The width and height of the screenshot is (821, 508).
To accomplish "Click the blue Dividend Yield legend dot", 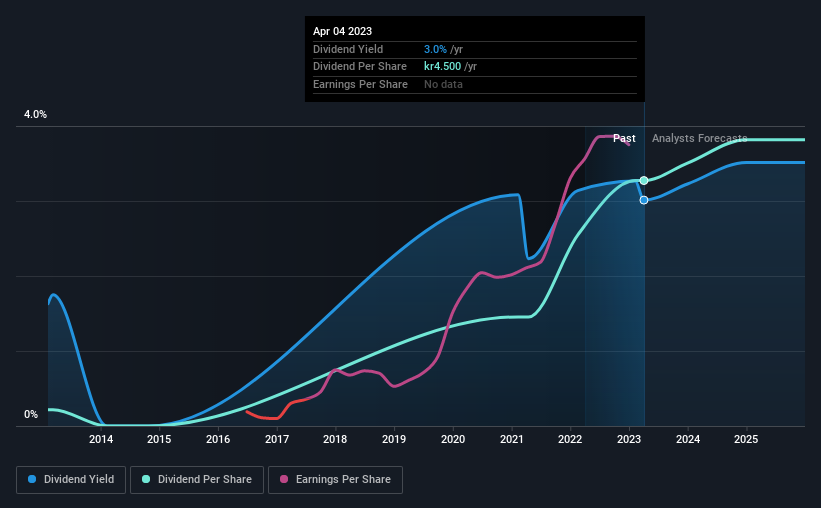I will pyautogui.click(x=32, y=479).
